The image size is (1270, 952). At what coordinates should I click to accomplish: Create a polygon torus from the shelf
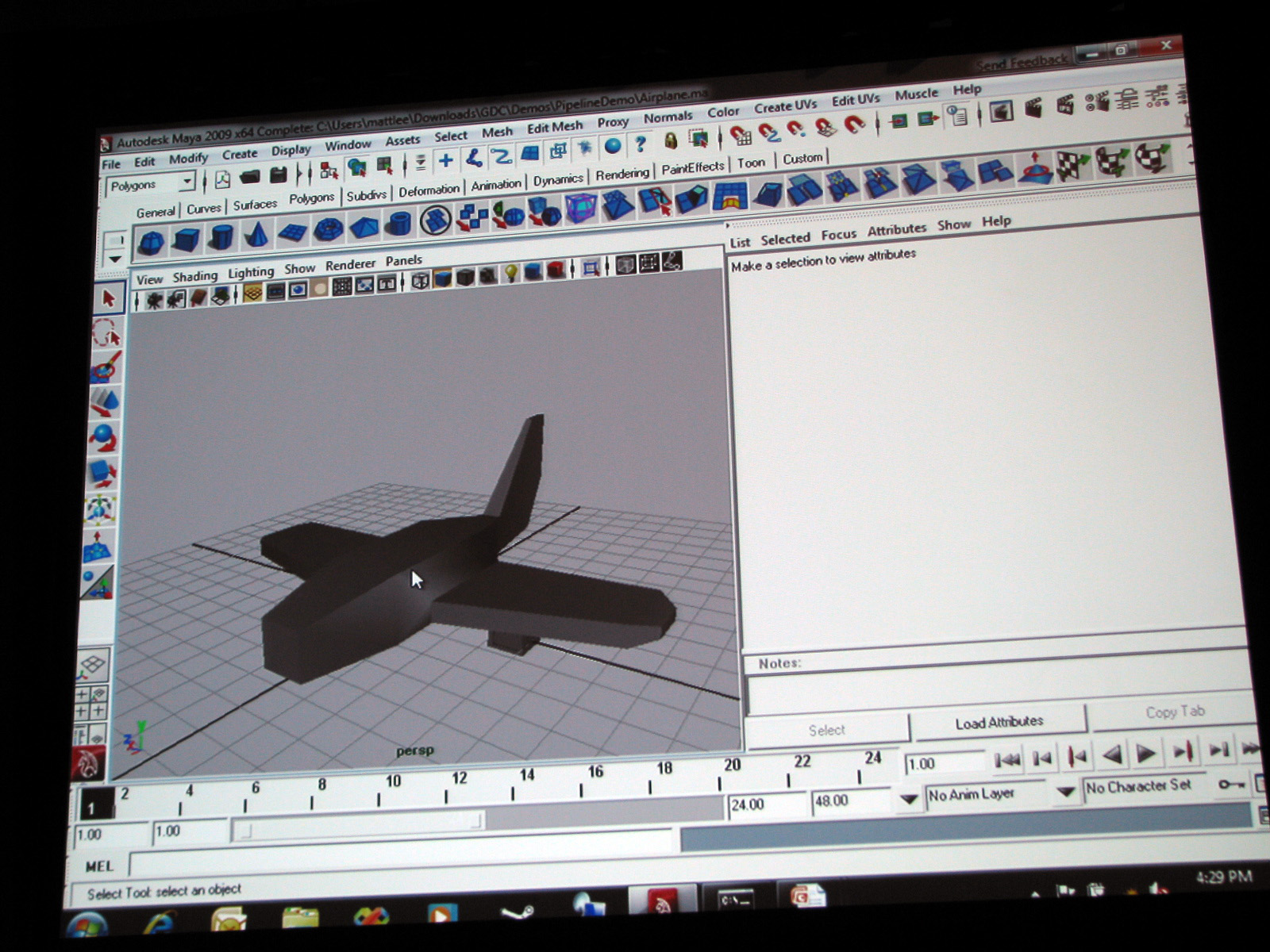click(x=328, y=230)
